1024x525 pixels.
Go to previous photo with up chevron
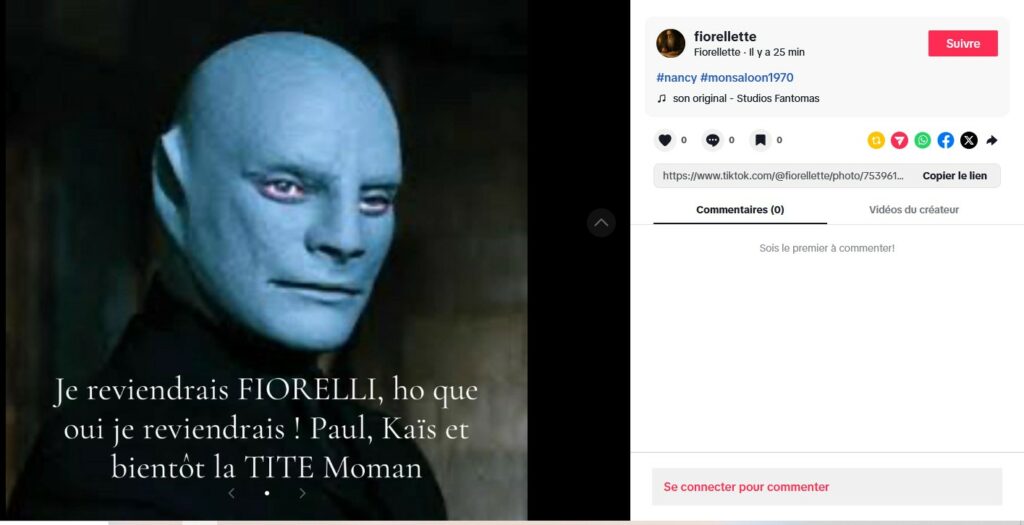click(x=601, y=223)
